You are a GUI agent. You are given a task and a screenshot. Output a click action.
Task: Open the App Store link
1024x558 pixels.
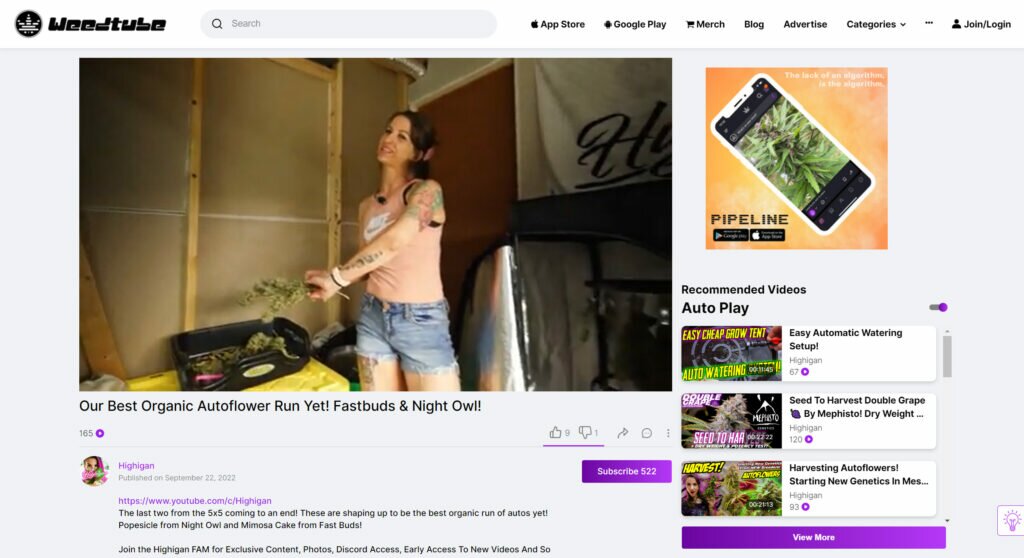coord(557,24)
